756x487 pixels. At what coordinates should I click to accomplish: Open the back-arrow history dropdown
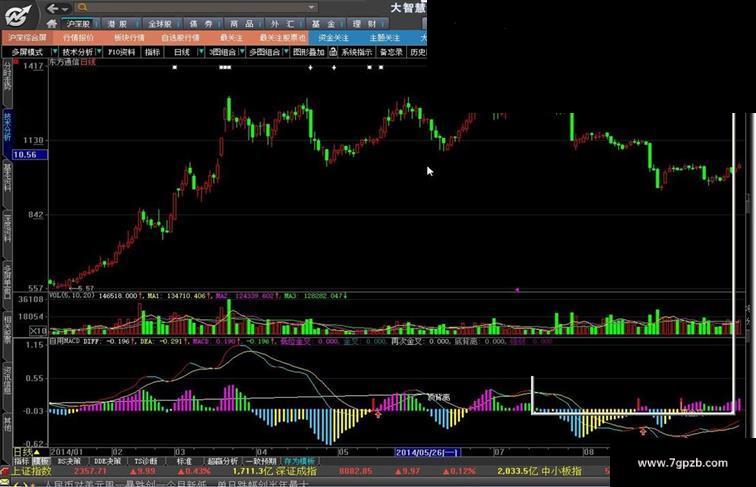pos(65,9)
